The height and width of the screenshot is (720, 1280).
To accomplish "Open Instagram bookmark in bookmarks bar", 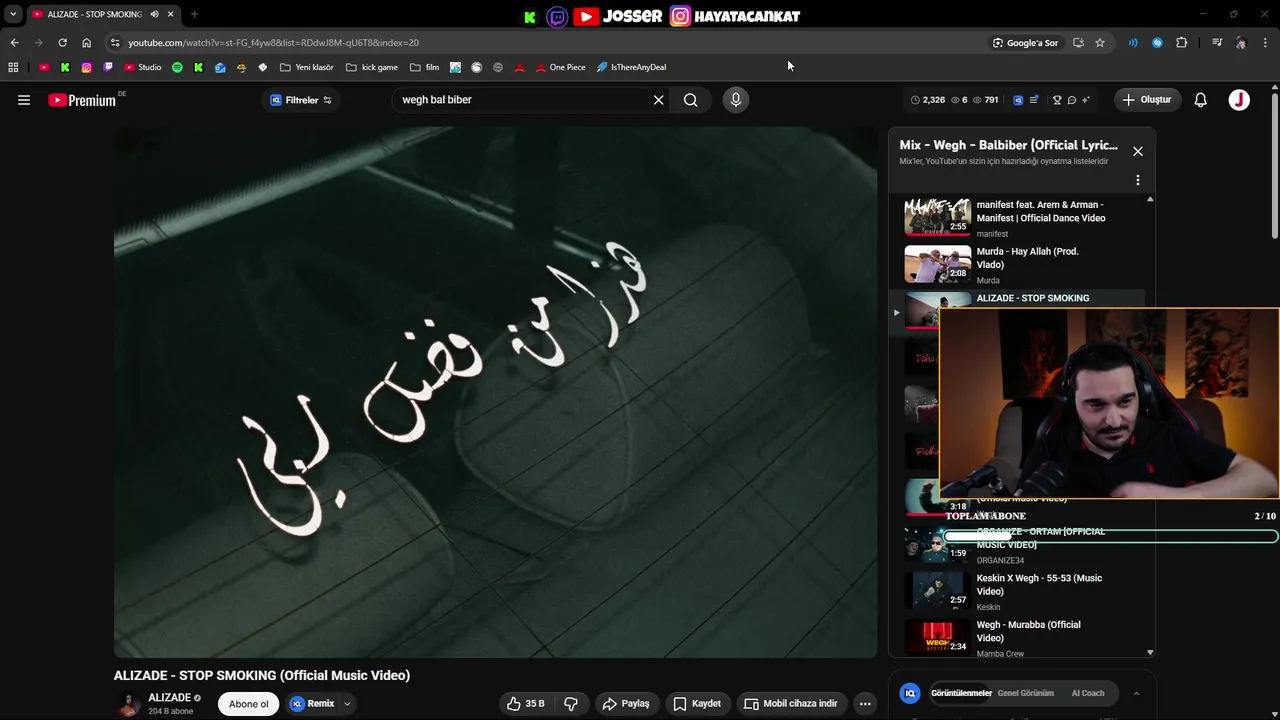I will (x=87, y=68).
